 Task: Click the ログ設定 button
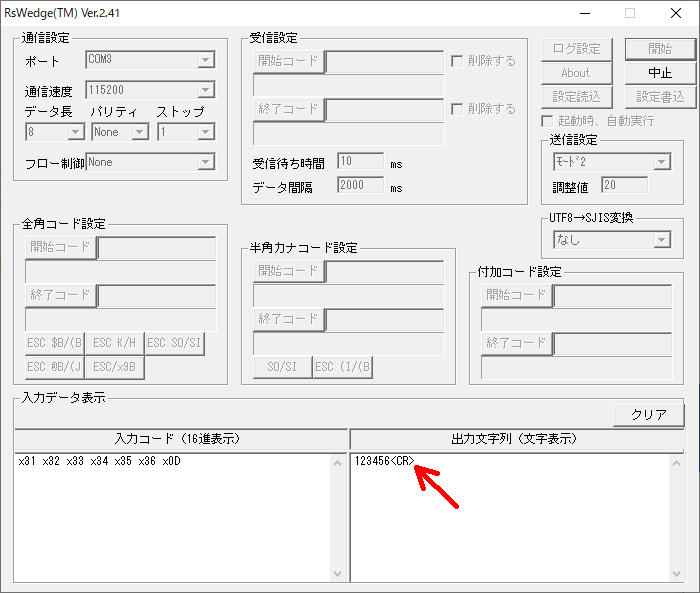click(576, 49)
